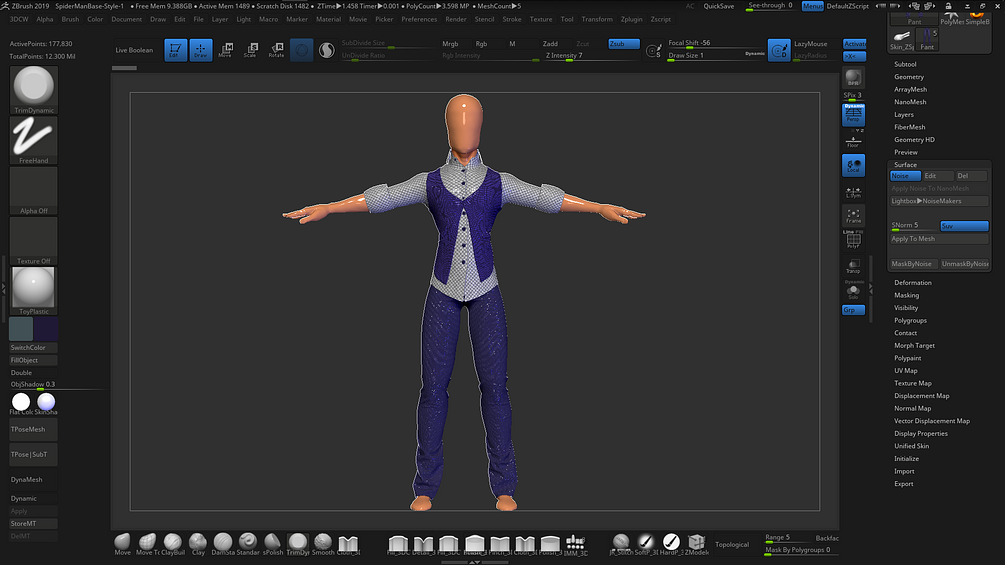The image size is (1005, 565).
Task: Click the Rotate gizmo mode icon
Action: 275,50
